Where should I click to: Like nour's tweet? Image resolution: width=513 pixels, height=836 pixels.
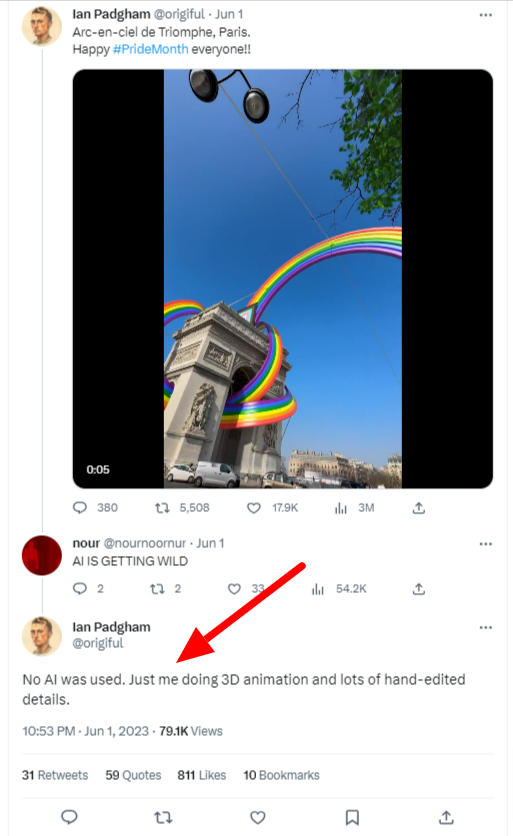(235, 589)
